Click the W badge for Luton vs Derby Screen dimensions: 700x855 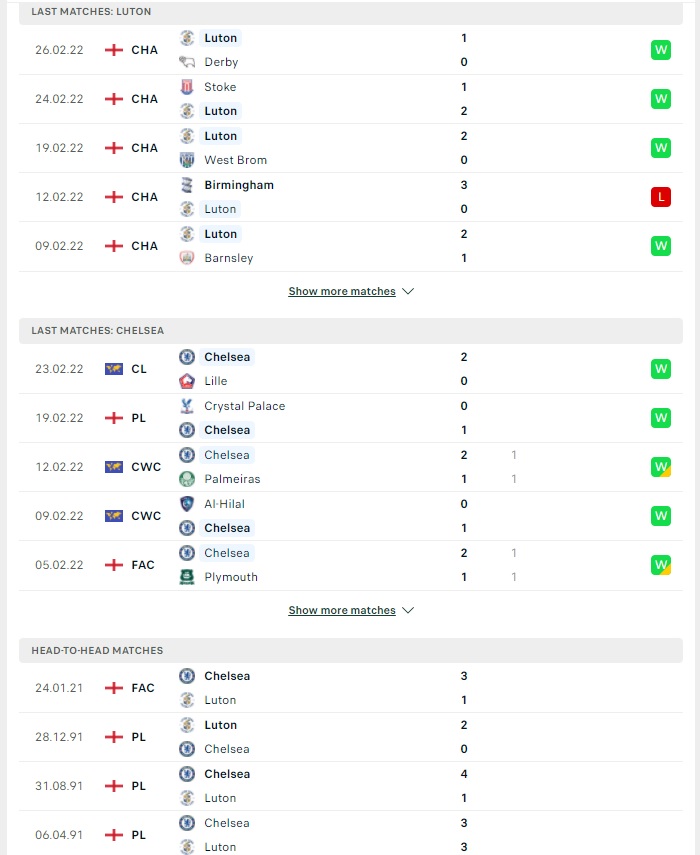tap(661, 50)
